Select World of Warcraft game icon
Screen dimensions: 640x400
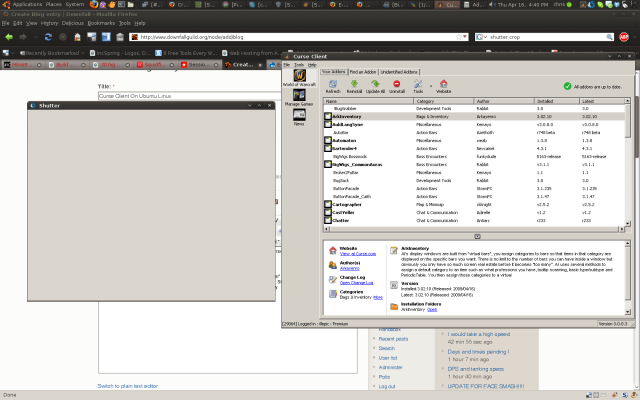click(300, 76)
